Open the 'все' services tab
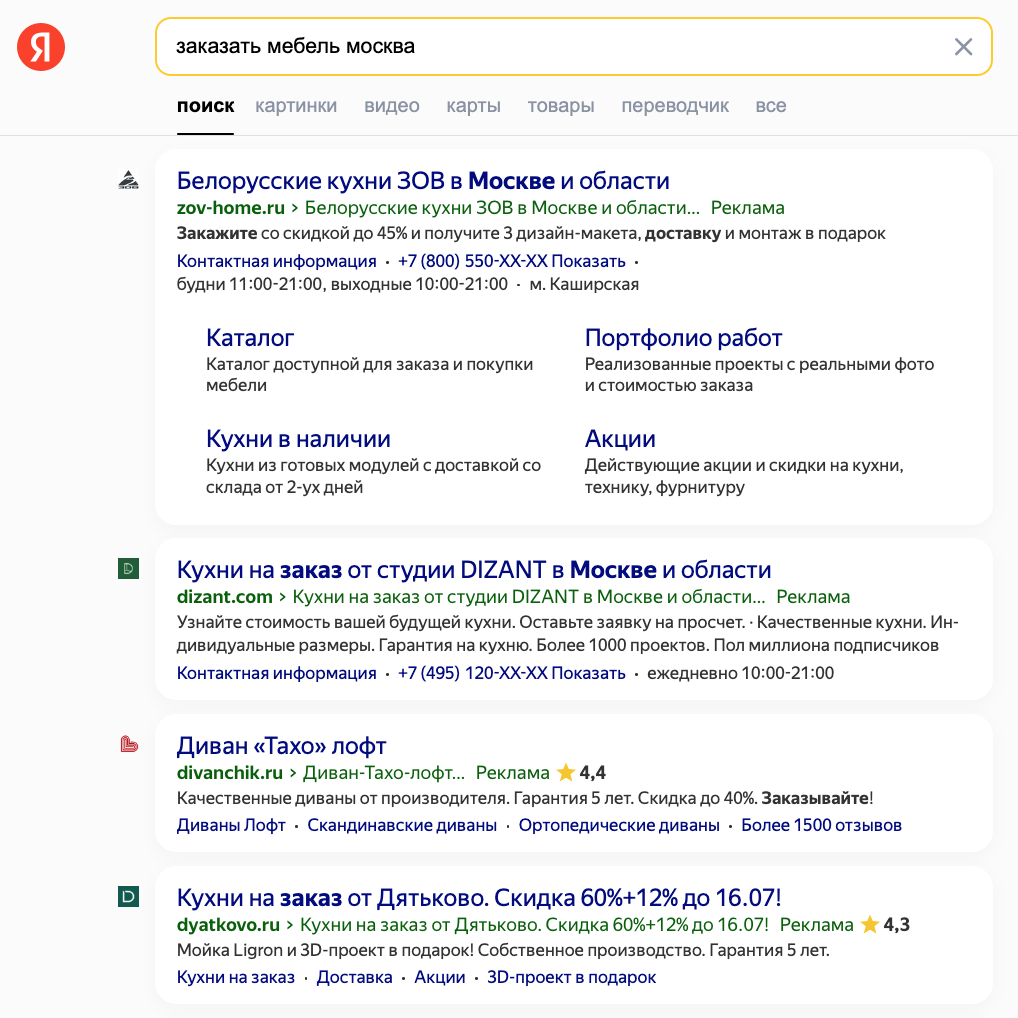The image size is (1018, 1018). (771, 105)
